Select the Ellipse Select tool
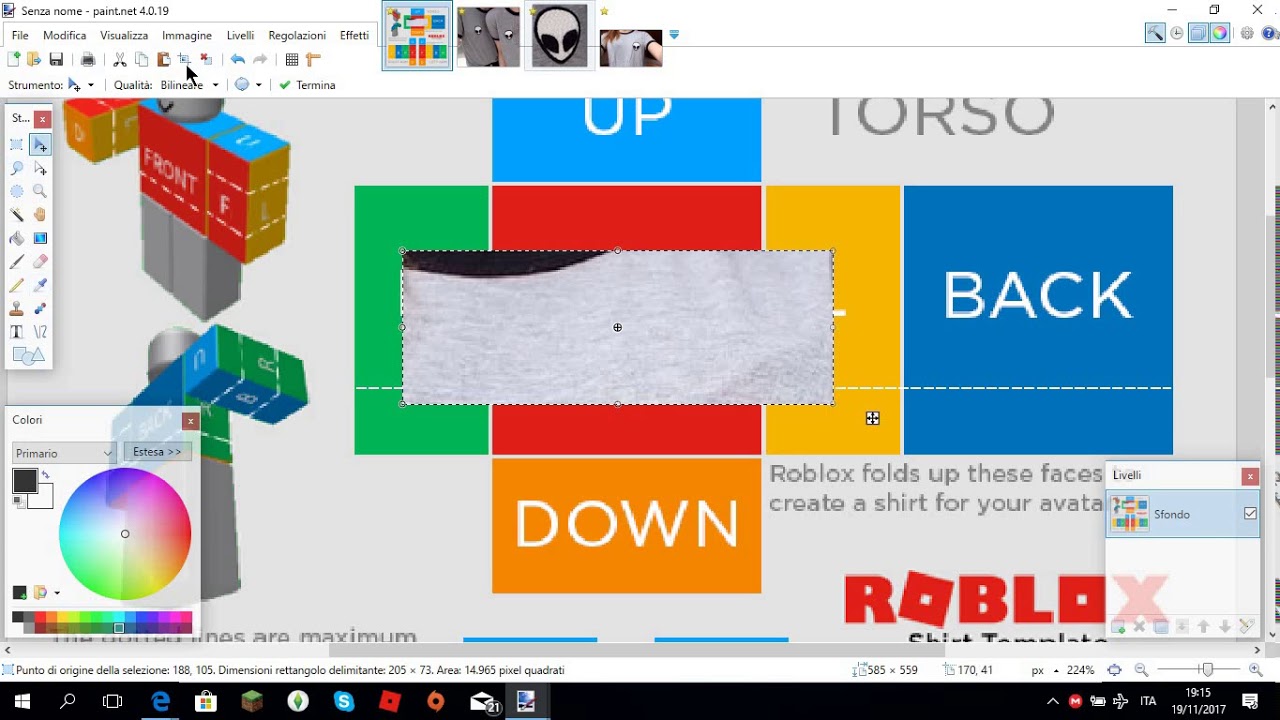This screenshot has height=720, width=1280. coord(17,191)
